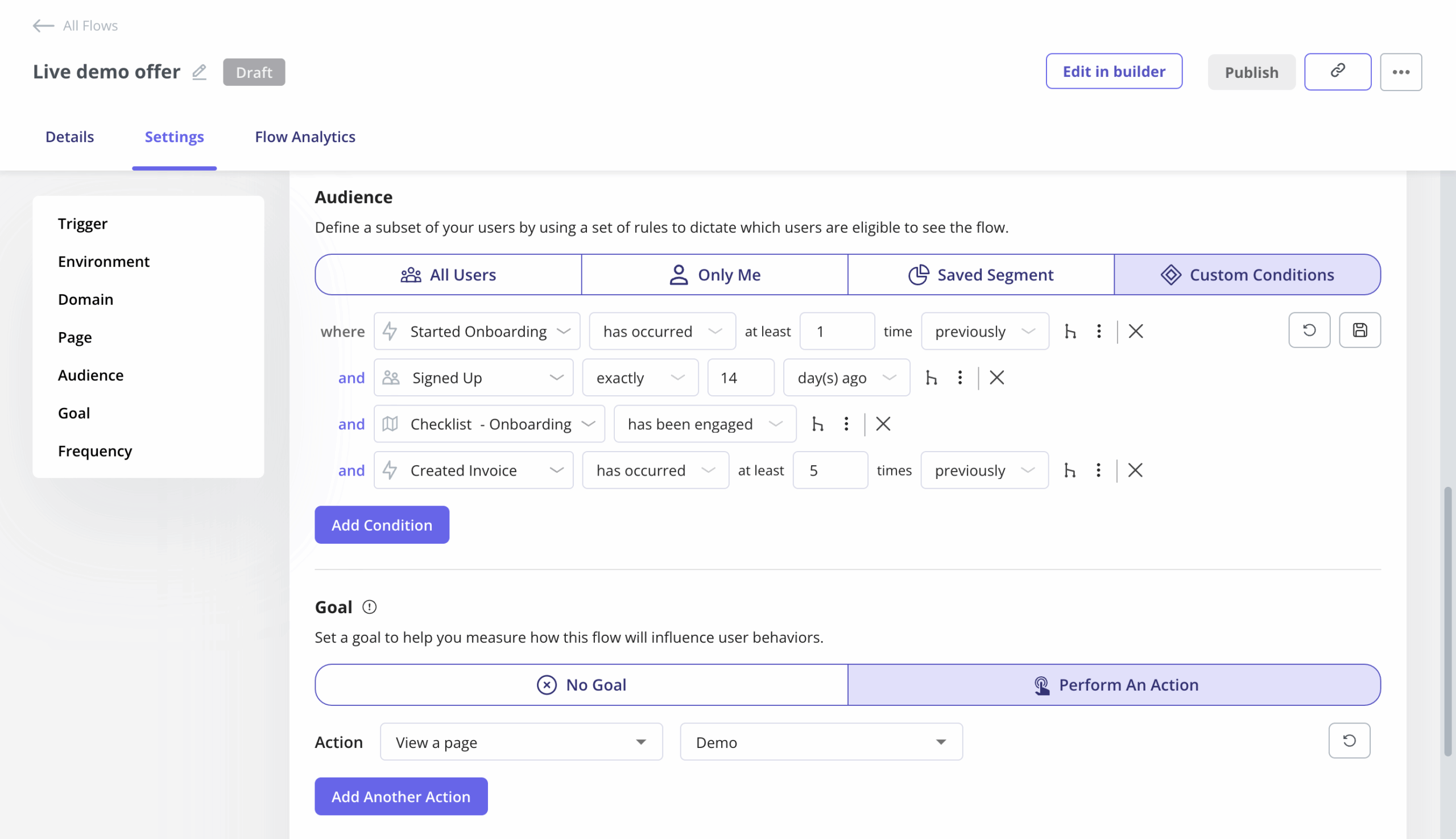This screenshot has width=1456, height=839.
Task: Switch to the Flow Analytics tab
Action: click(x=305, y=137)
